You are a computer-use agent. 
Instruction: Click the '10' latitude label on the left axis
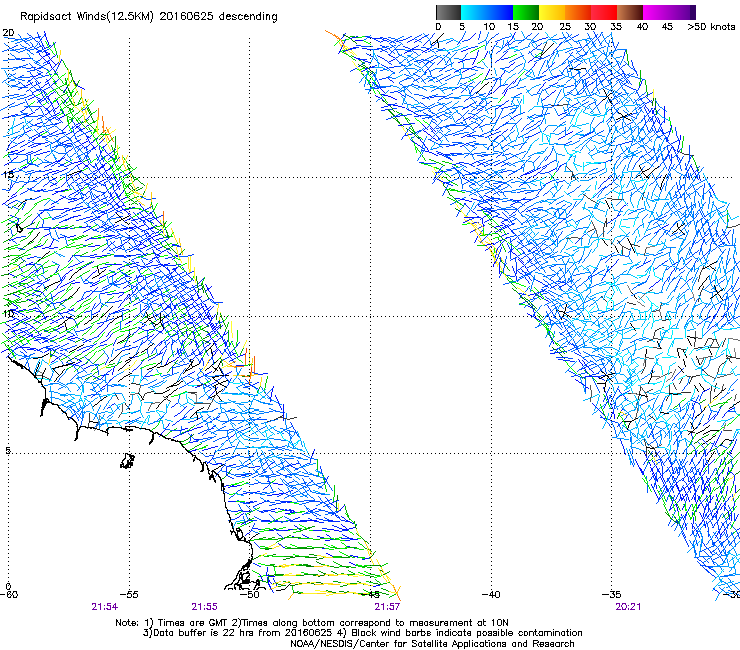(8, 313)
